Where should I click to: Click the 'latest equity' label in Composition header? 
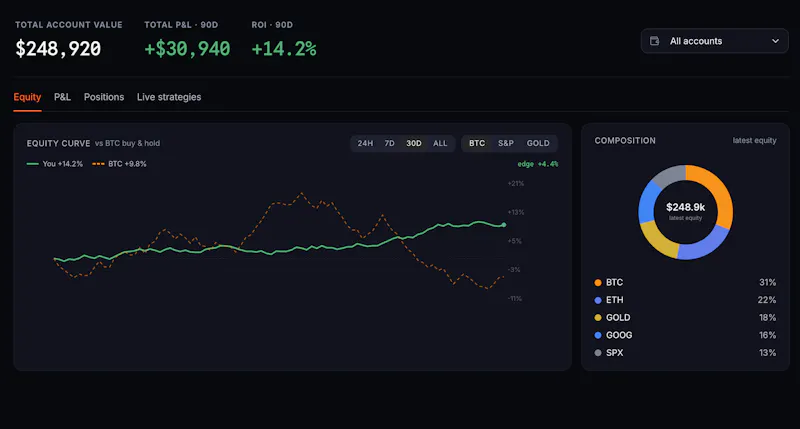(755, 140)
